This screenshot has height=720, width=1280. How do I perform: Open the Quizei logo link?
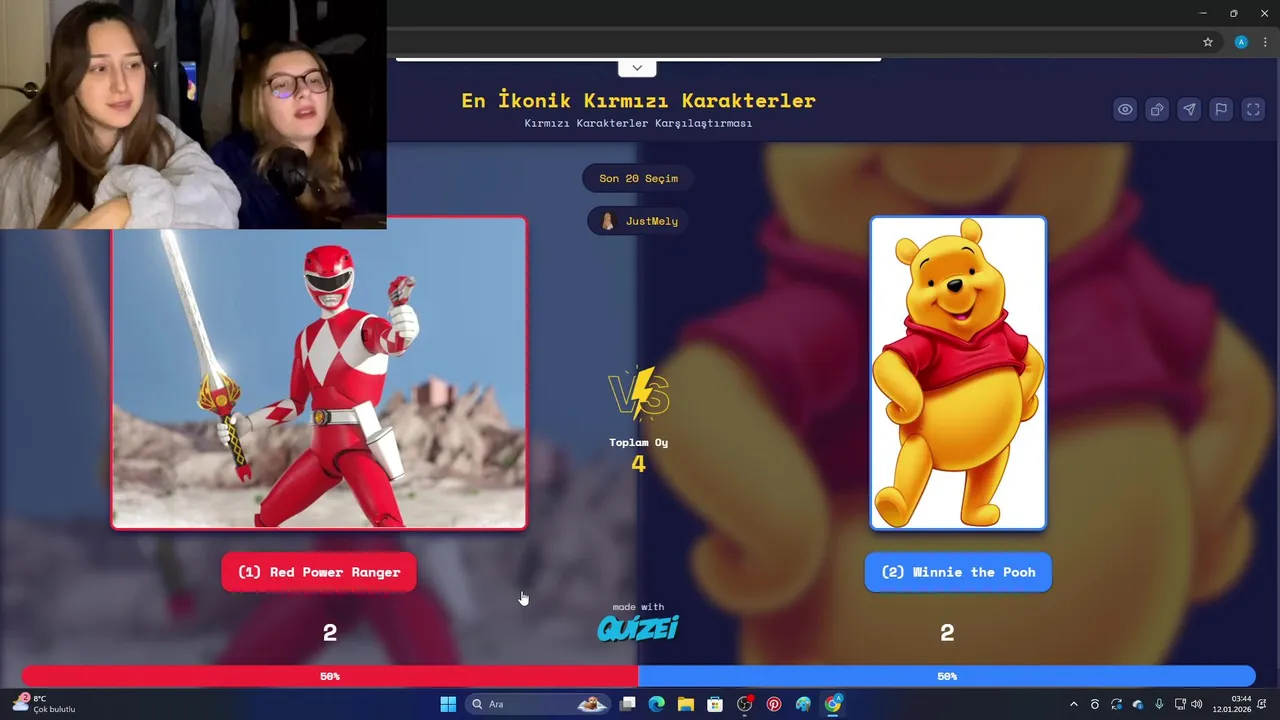click(638, 628)
